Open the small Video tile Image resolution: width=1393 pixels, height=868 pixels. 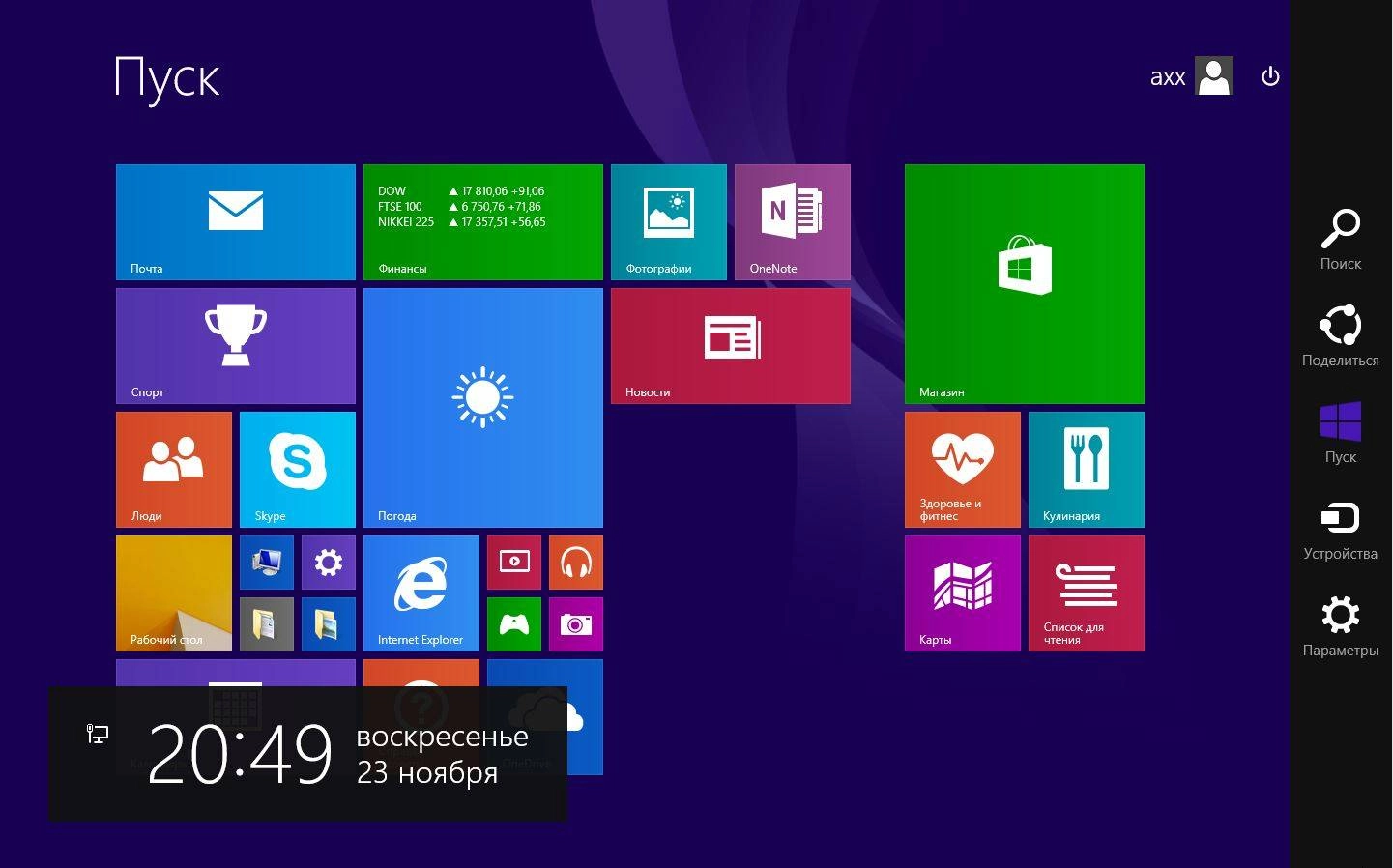514,563
